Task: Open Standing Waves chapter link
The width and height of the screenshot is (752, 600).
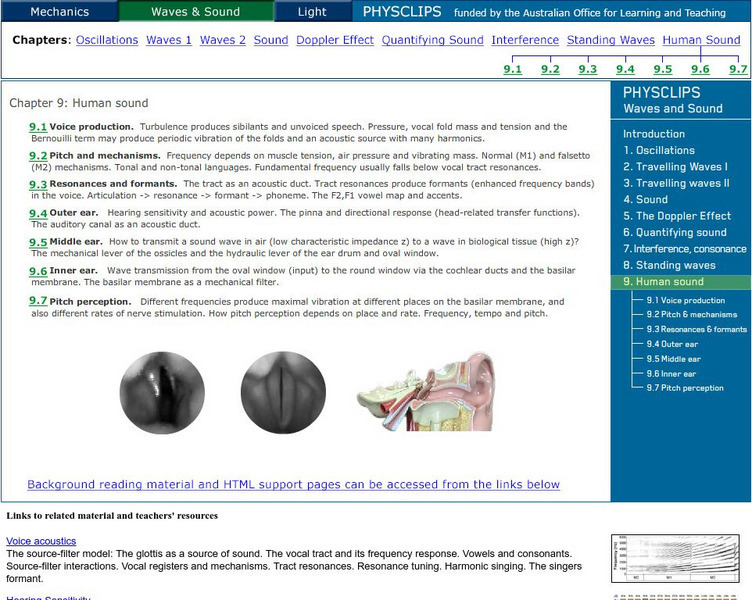Action: [x=611, y=40]
